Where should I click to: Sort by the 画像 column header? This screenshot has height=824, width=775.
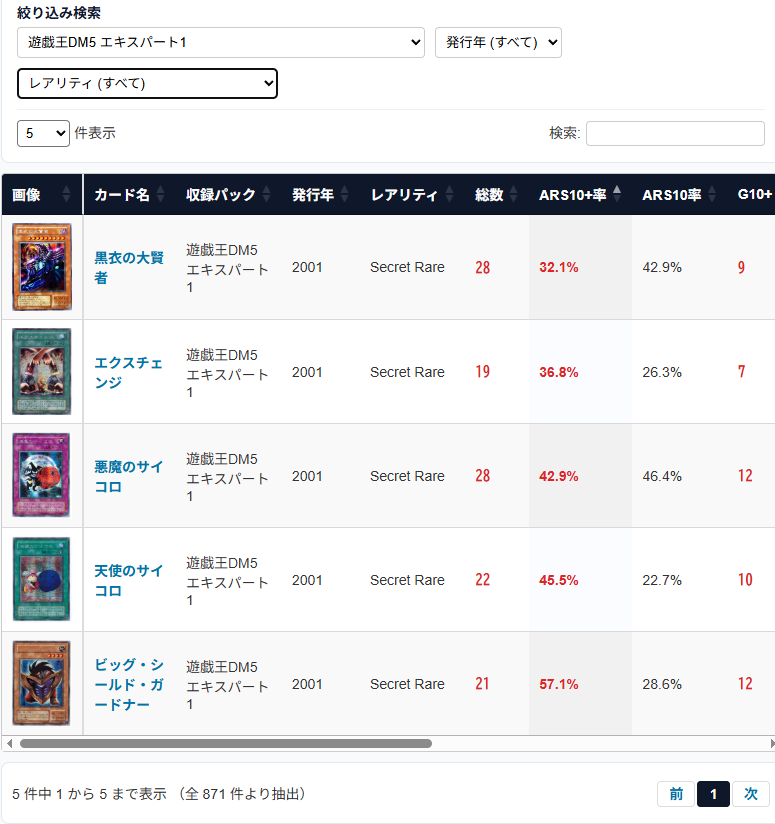coord(42,195)
